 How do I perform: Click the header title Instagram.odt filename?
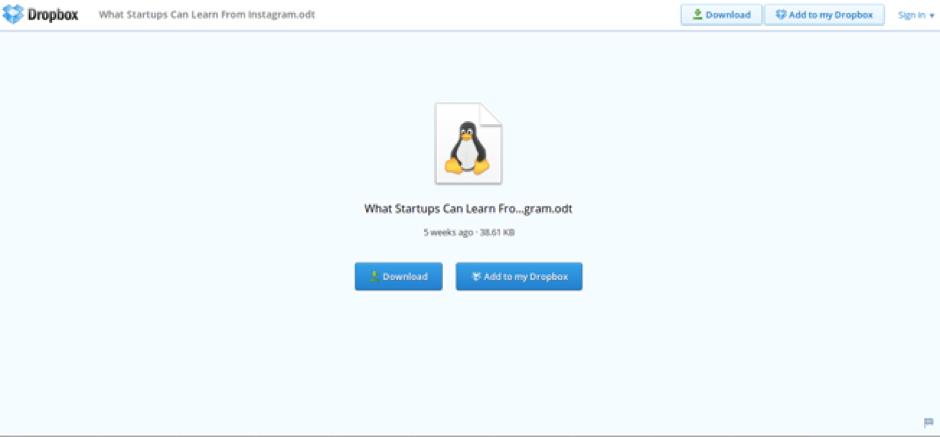207,14
